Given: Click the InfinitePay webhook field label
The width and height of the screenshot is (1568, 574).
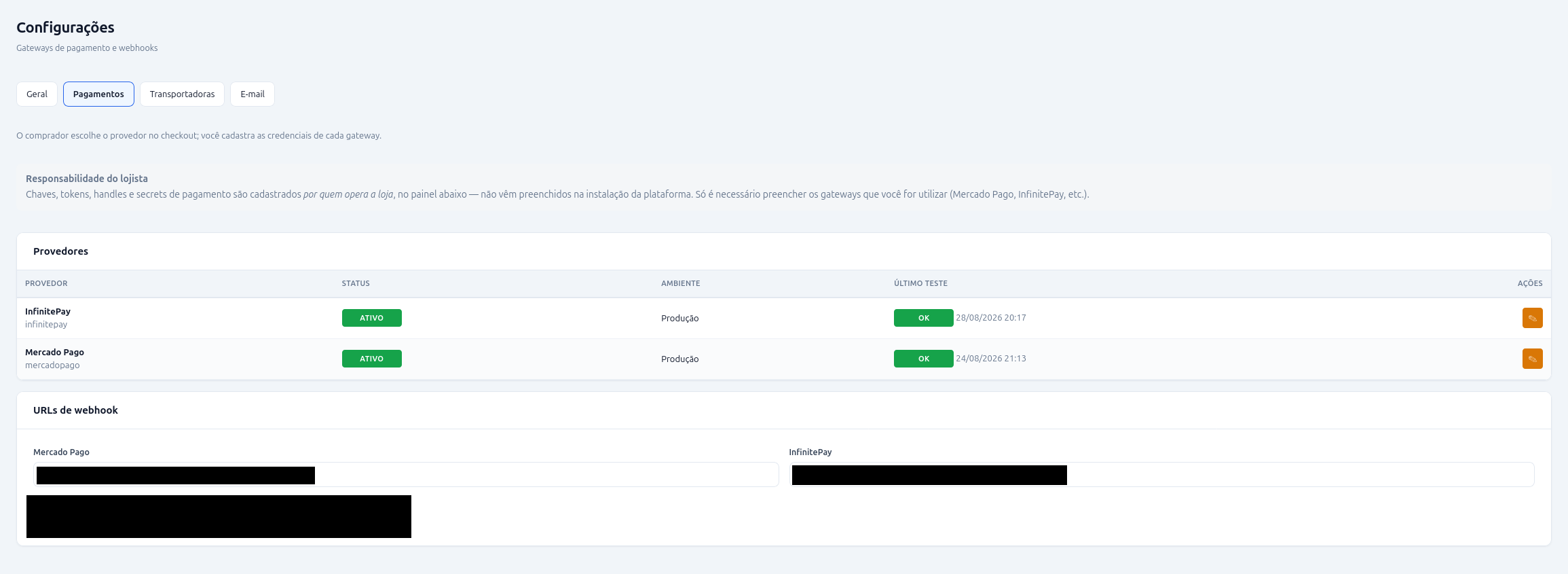Looking at the screenshot, I should coord(810,452).
